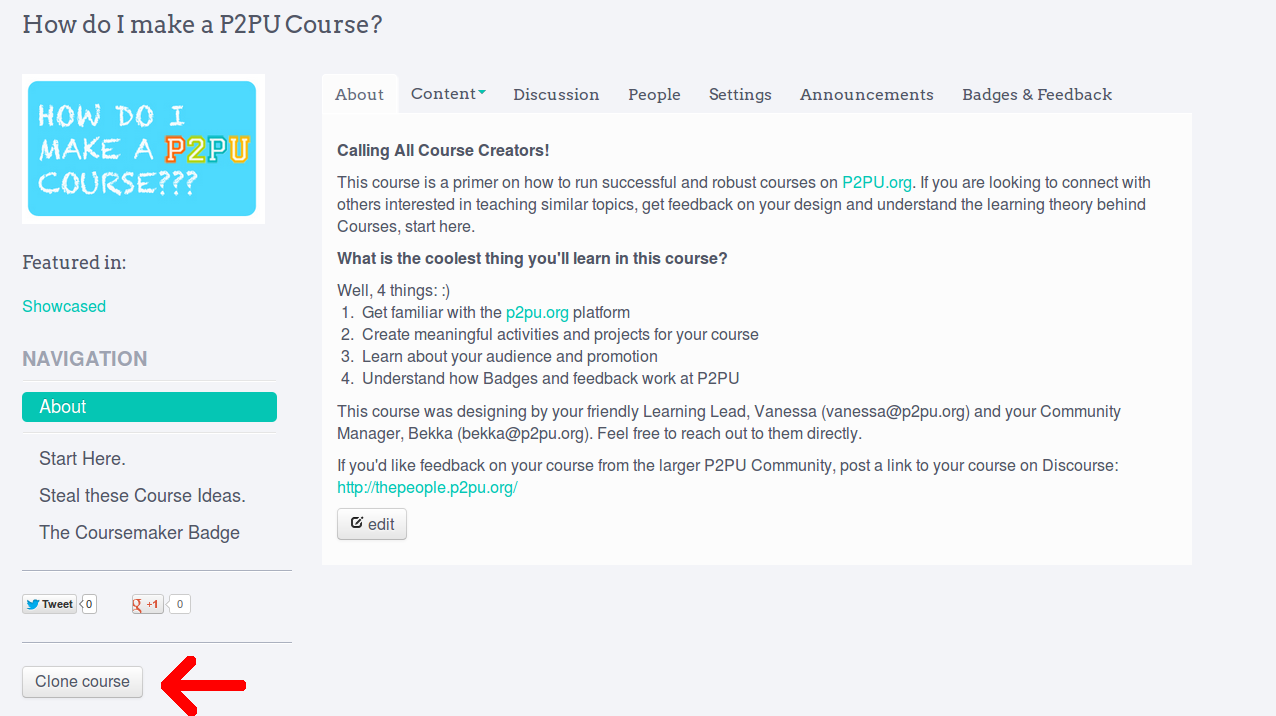Go to Start Here. navigation item
Screen dimensions: 1276x716
click(82, 459)
